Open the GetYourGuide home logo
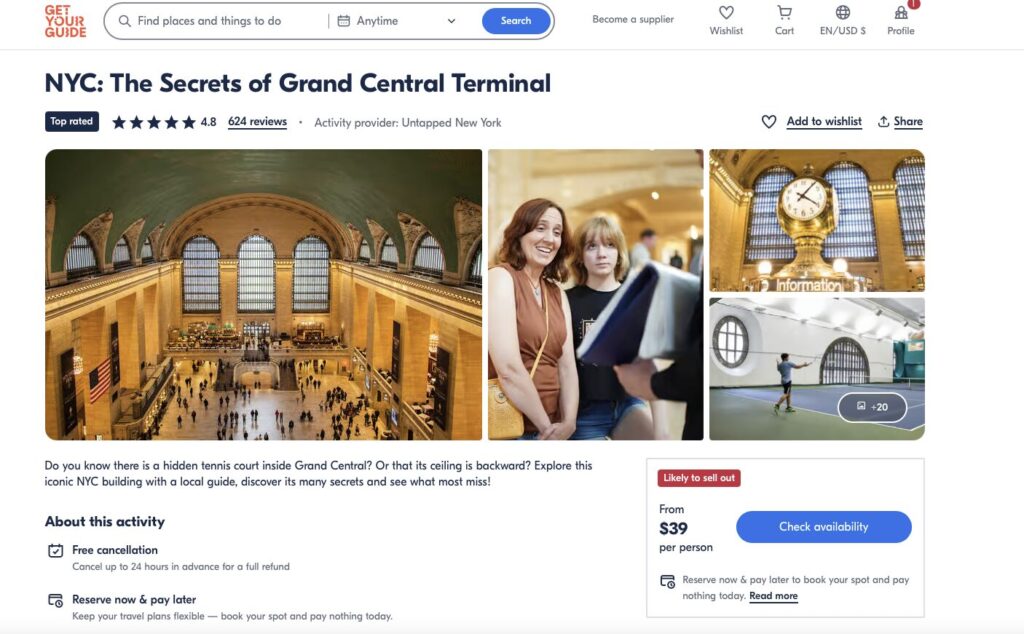This screenshot has height=634, width=1024. click(x=65, y=21)
